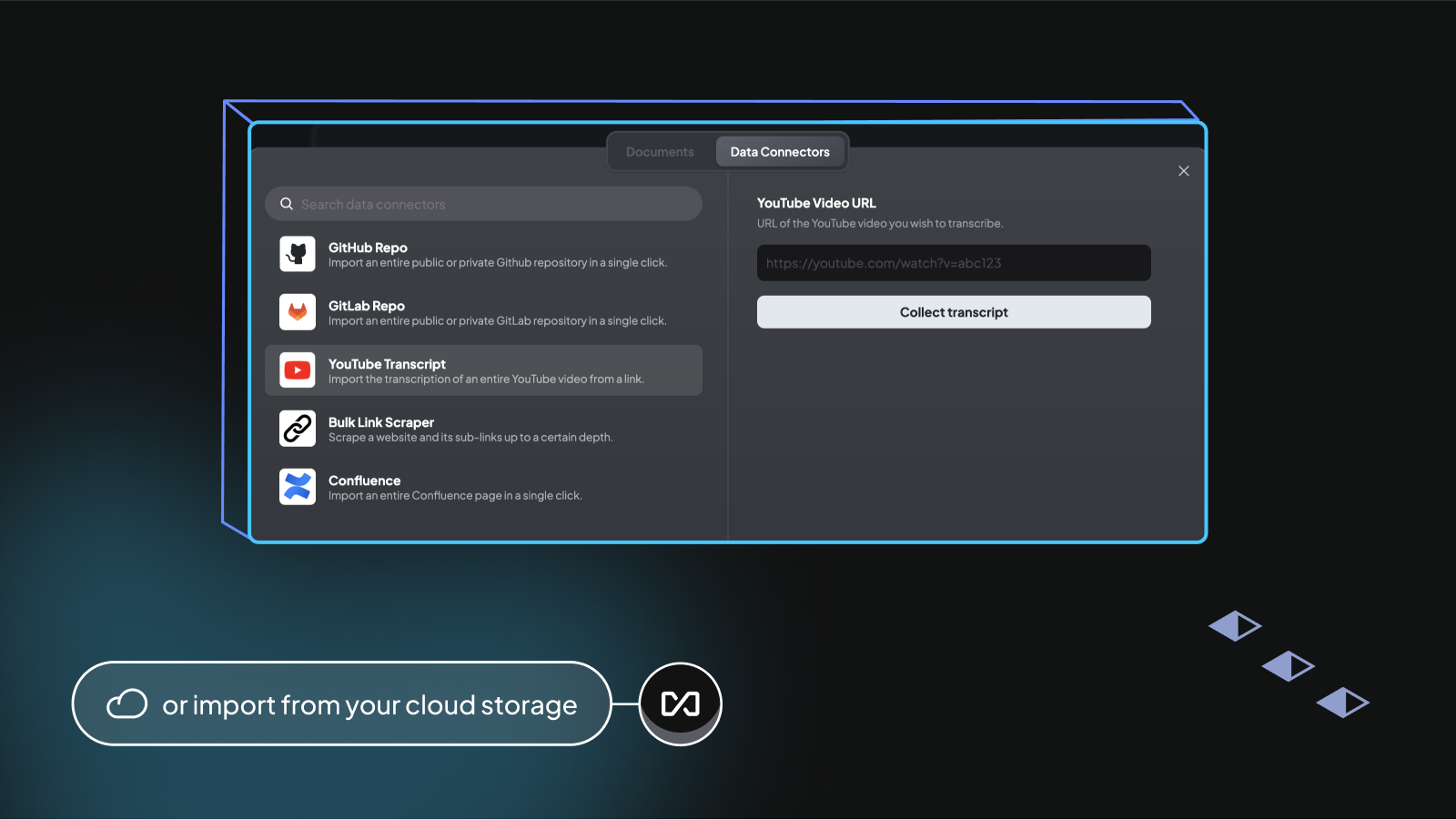Viewport: 1456px width, 820px height.
Task: Select the GitHub Repo connector title
Action: point(368,248)
